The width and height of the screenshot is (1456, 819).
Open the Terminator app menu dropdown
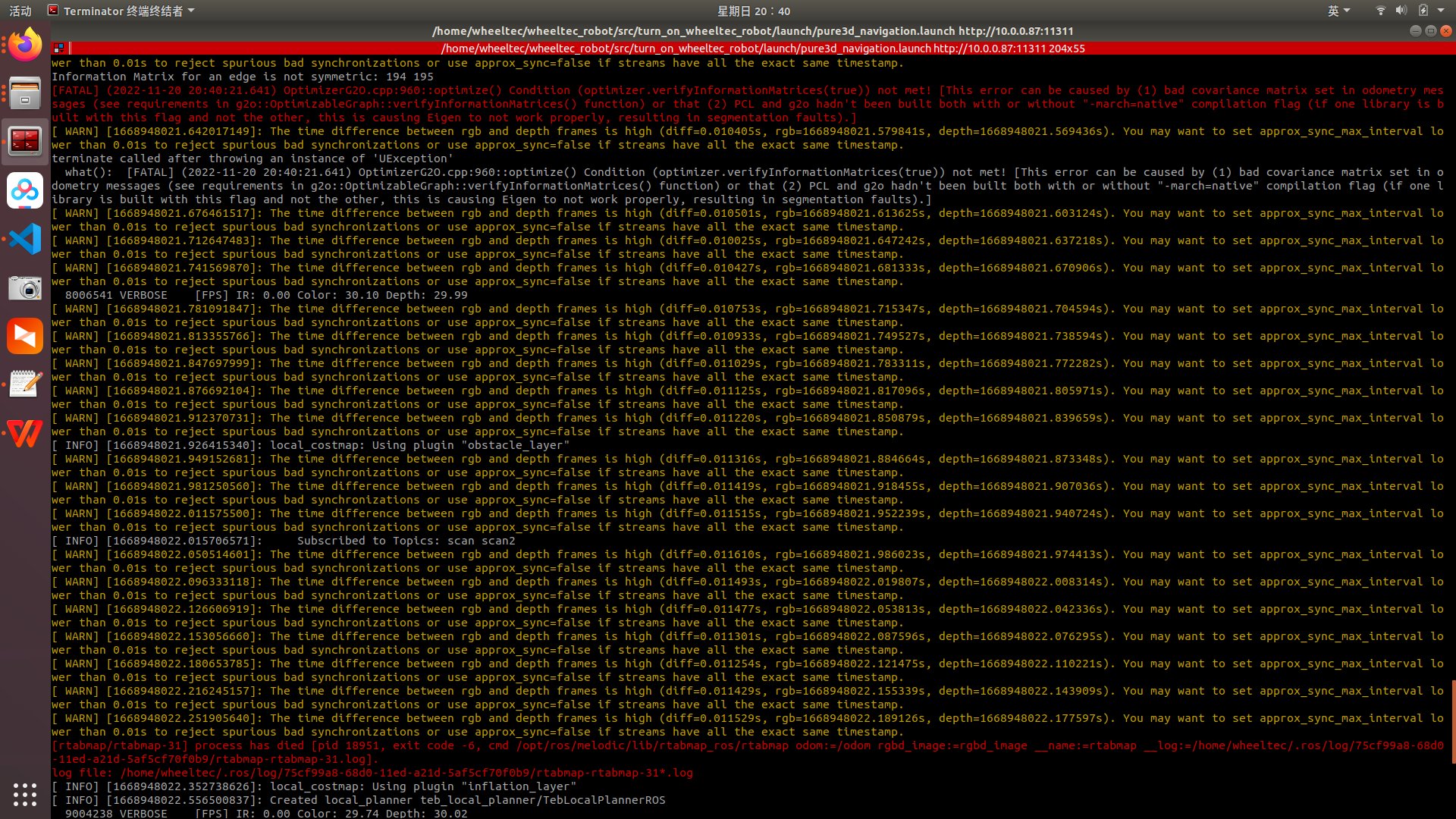coord(121,11)
